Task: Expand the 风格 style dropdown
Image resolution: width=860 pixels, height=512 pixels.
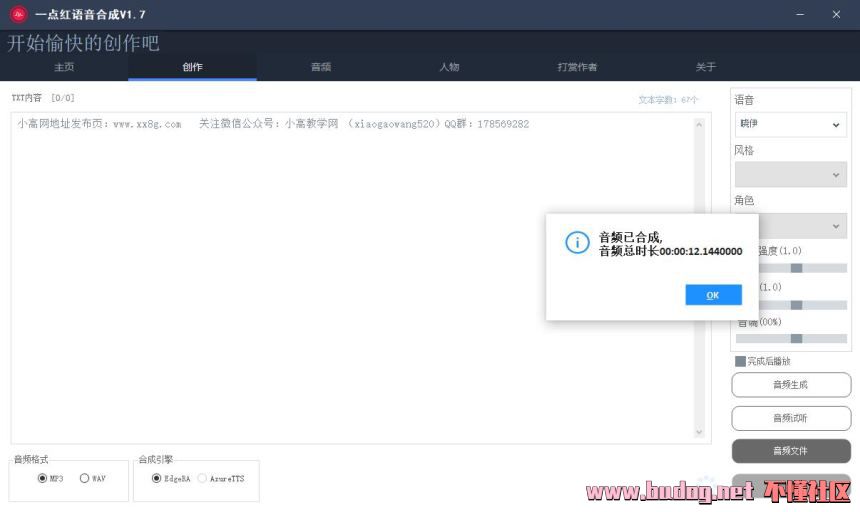Action: pos(790,175)
